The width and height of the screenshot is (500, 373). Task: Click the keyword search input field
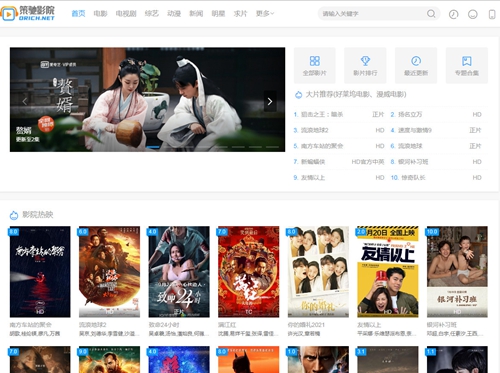coord(373,14)
